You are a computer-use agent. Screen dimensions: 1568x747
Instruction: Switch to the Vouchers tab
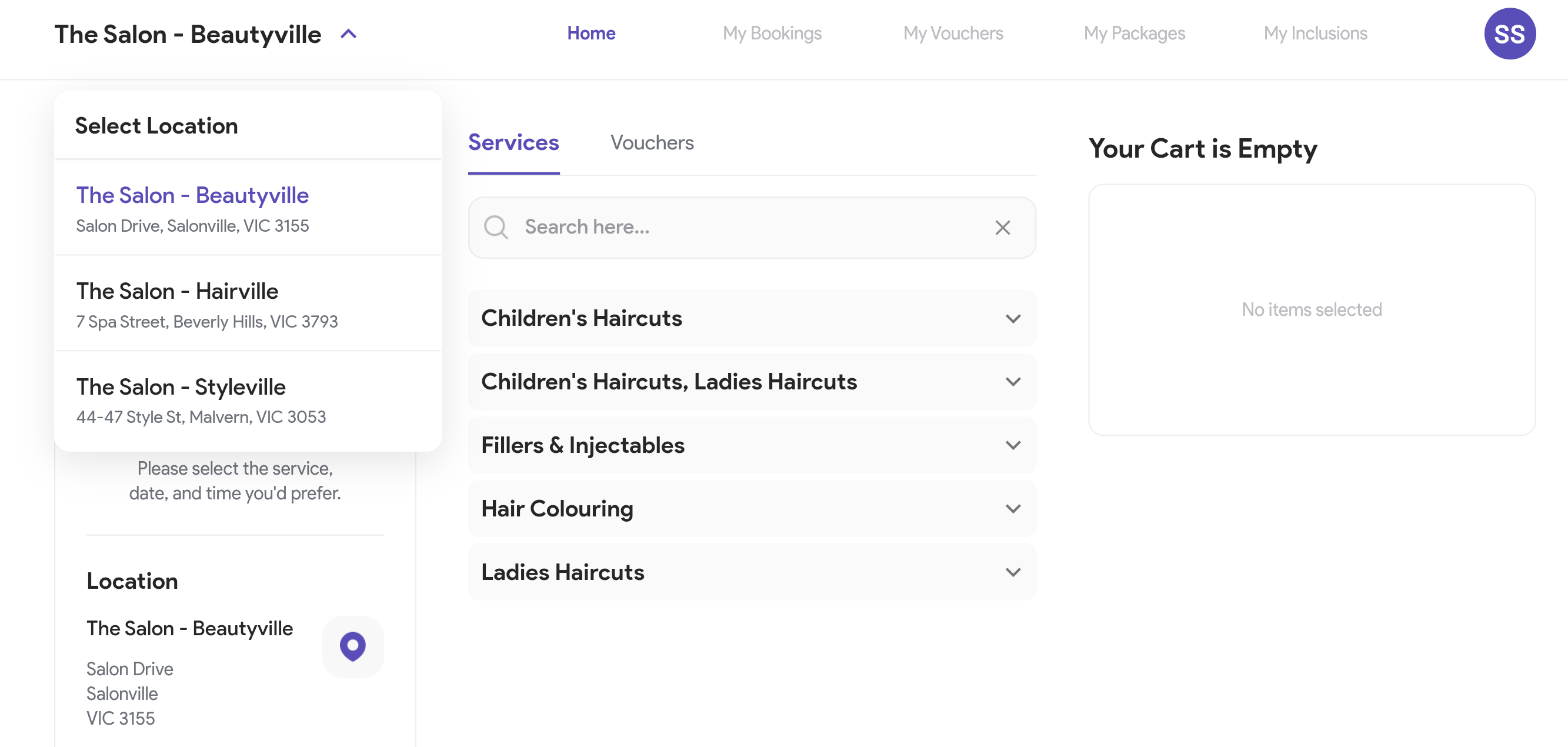tap(651, 142)
